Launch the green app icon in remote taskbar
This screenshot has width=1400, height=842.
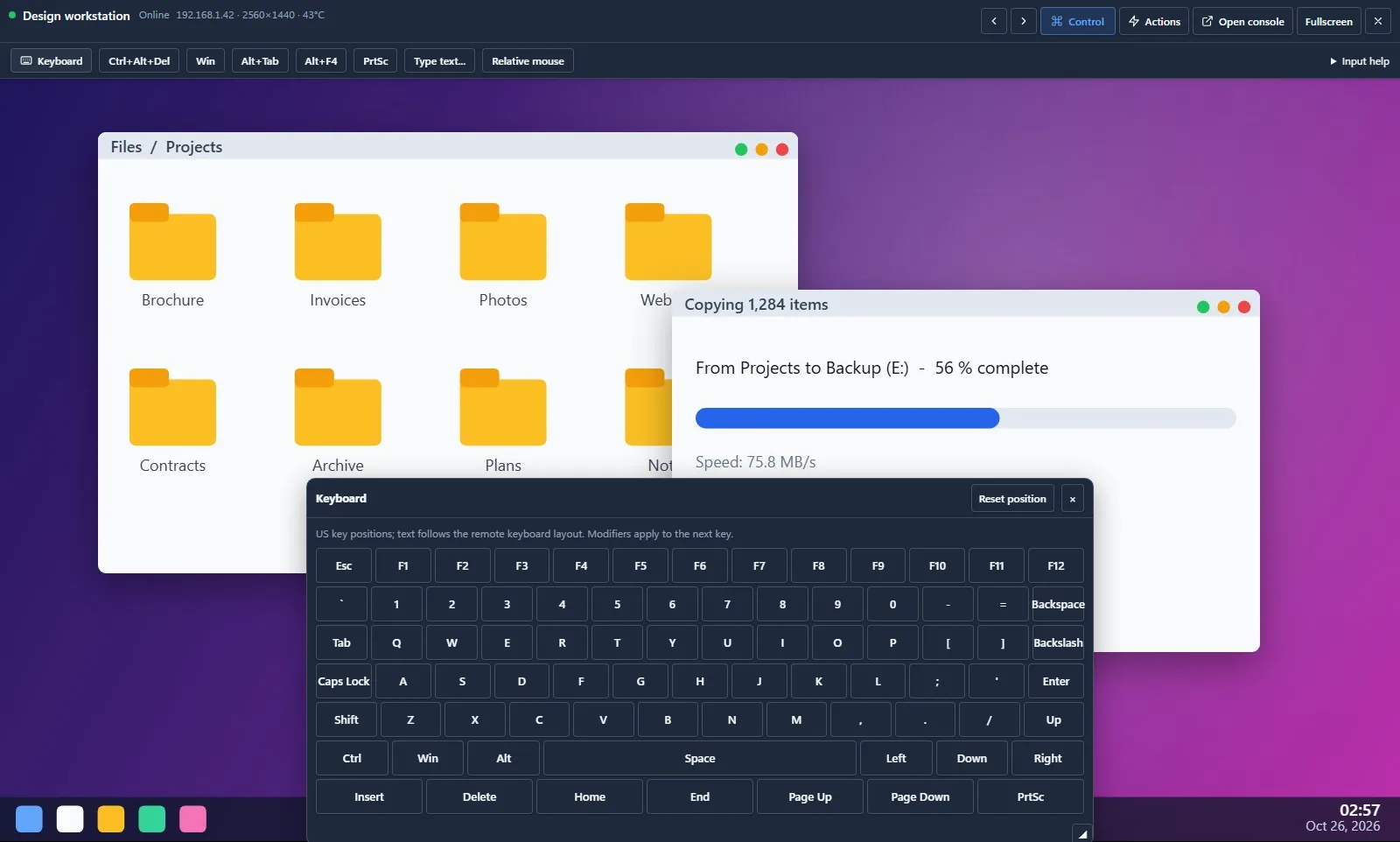click(152, 819)
